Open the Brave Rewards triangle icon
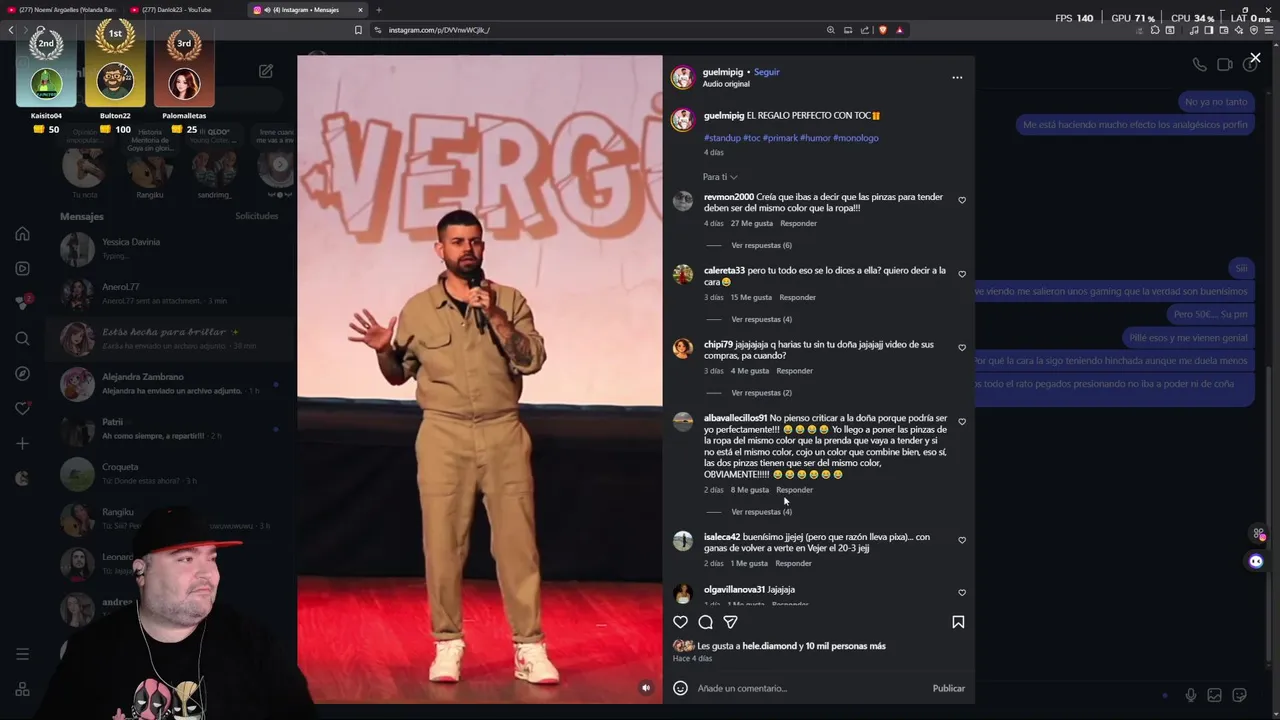The height and width of the screenshot is (720, 1280). pyautogui.click(x=899, y=30)
